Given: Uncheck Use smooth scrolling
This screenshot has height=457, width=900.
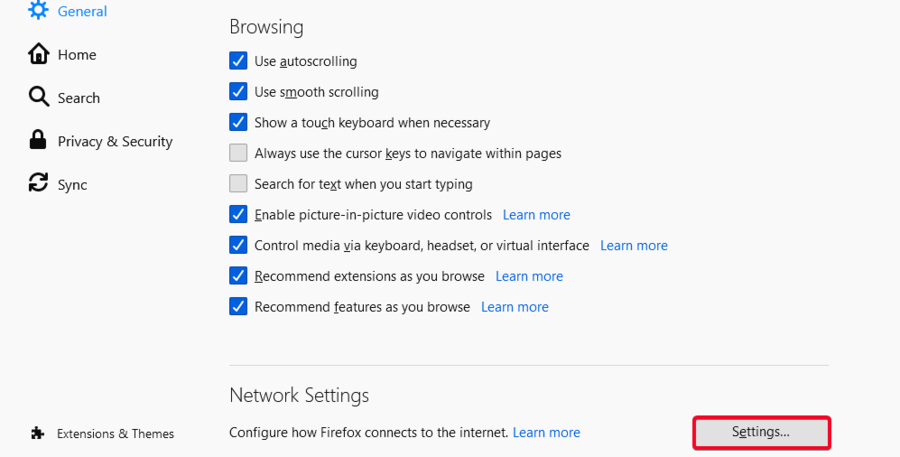Looking at the screenshot, I should click(x=238, y=92).
